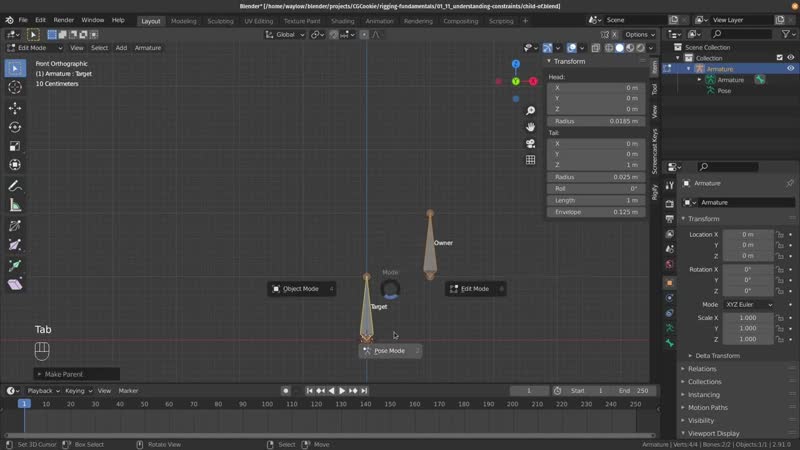Open the Keying dropdown in timeline
Viewport: 800px width, 450px height.
pyautogui.click(x=78, y=391)
